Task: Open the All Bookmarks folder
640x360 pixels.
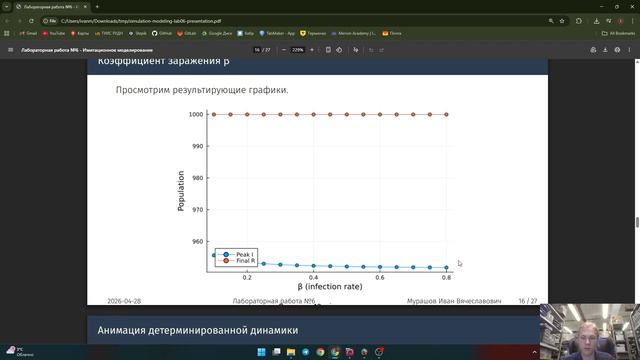Action: [618, 33]
